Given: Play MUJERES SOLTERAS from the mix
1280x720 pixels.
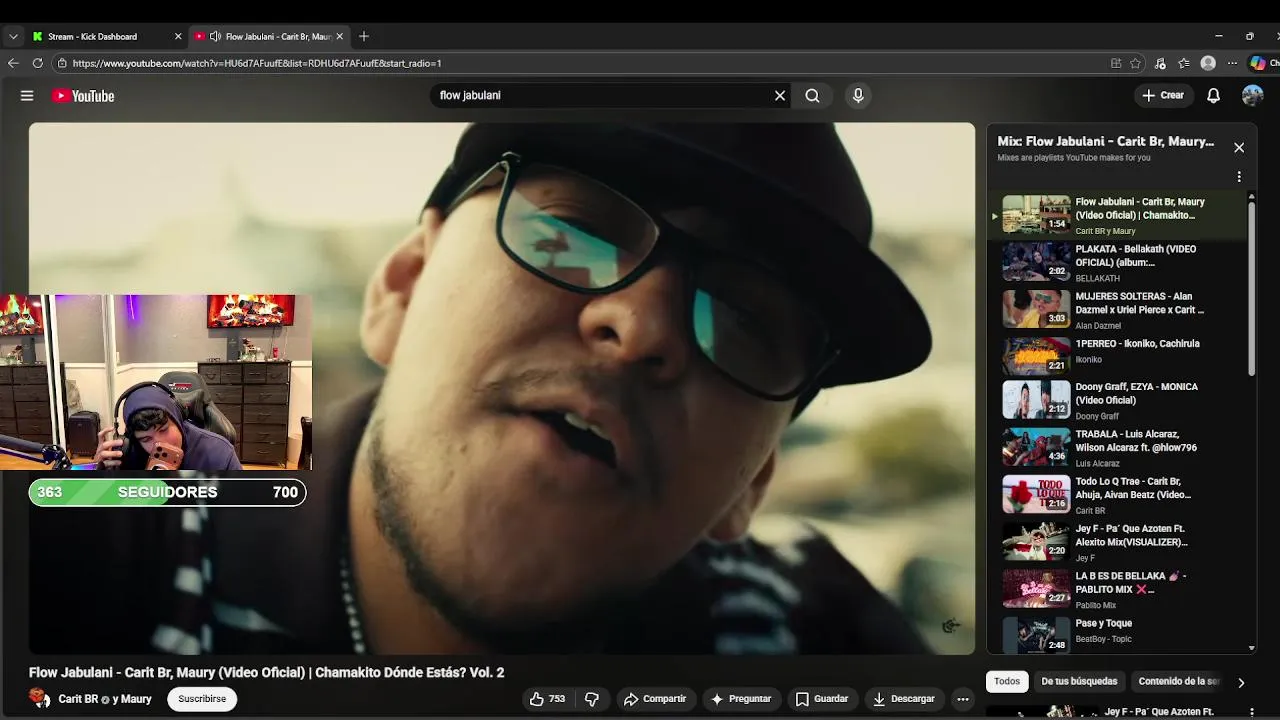Looking at the screenshot, I should pos(1120,310).
